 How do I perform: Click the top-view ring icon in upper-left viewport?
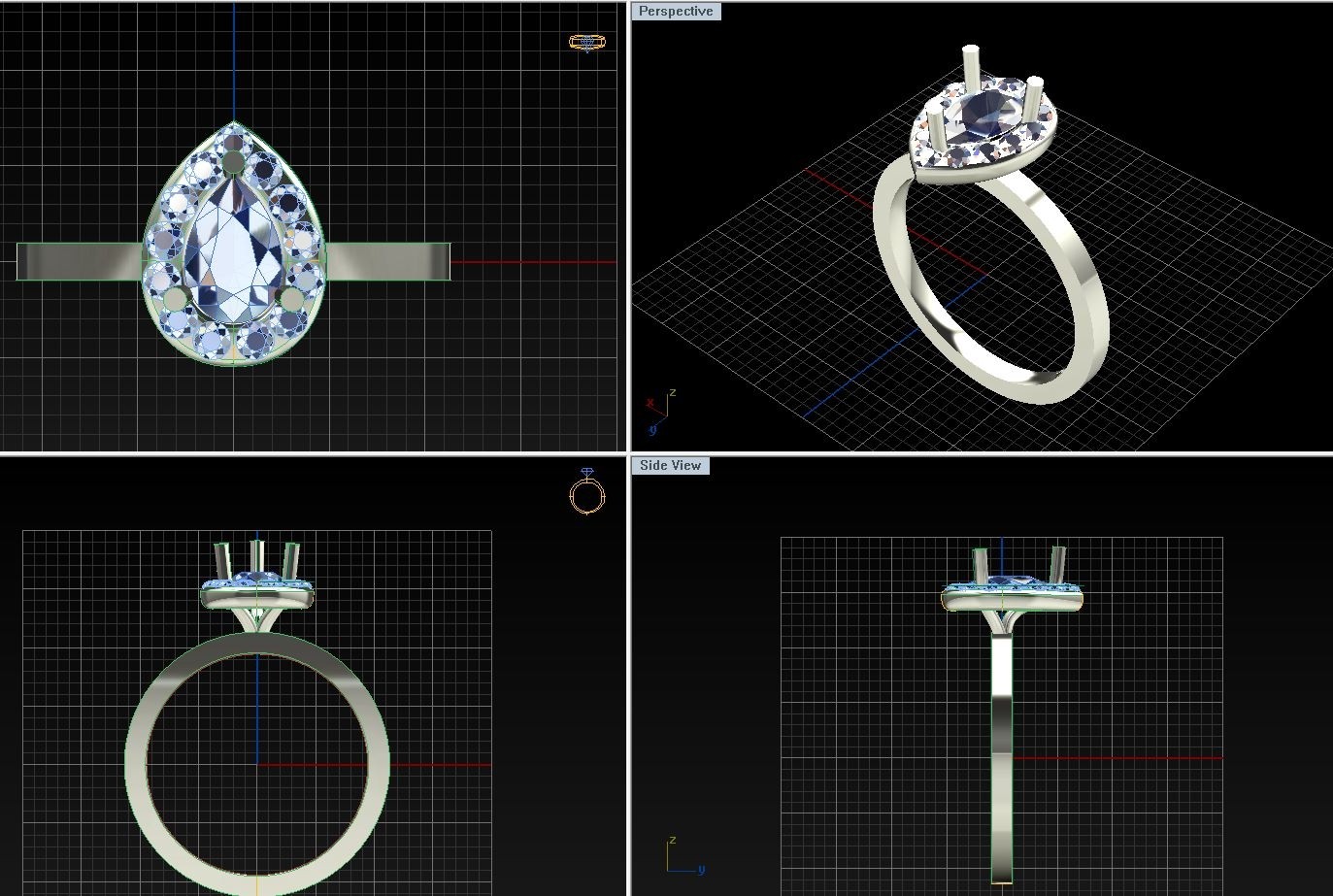(586, 43)
